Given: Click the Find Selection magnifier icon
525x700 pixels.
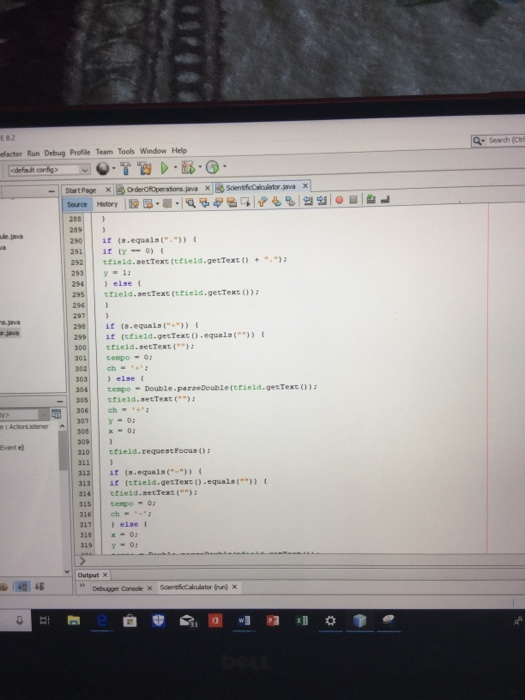Looking at the screenshot, I should point(190,203).
